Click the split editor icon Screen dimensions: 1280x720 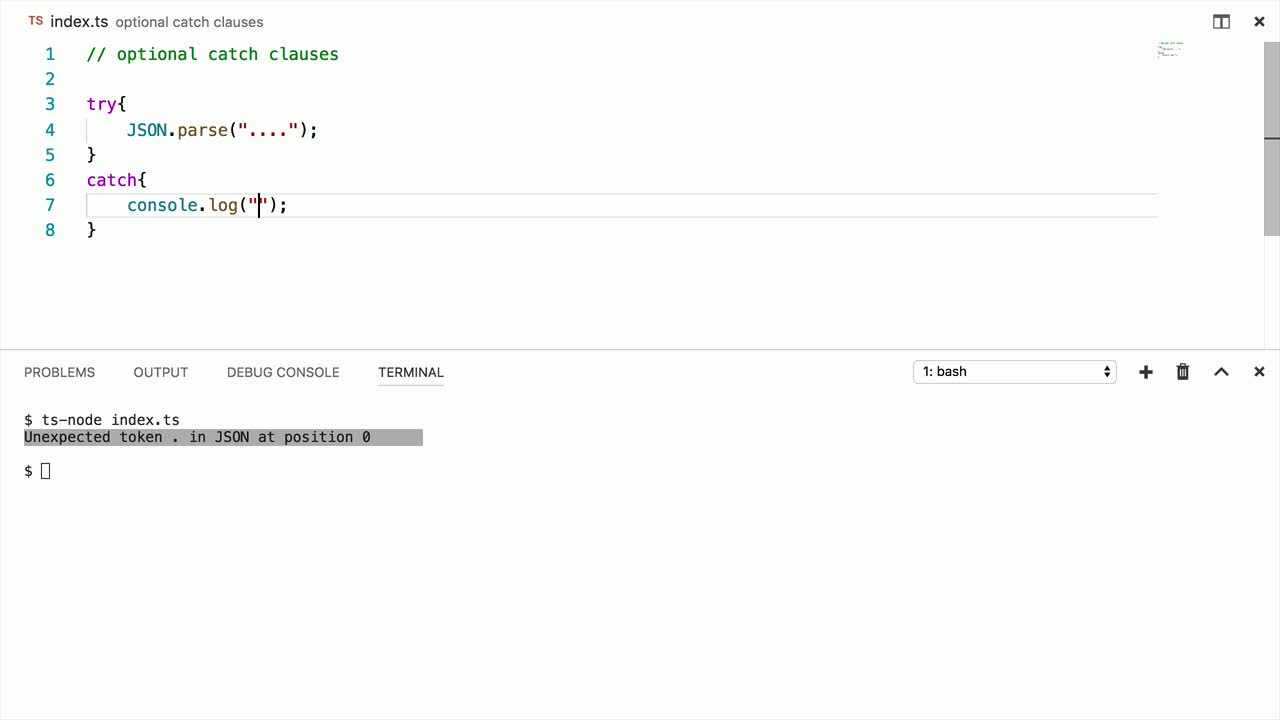[x=1221, y=22]
